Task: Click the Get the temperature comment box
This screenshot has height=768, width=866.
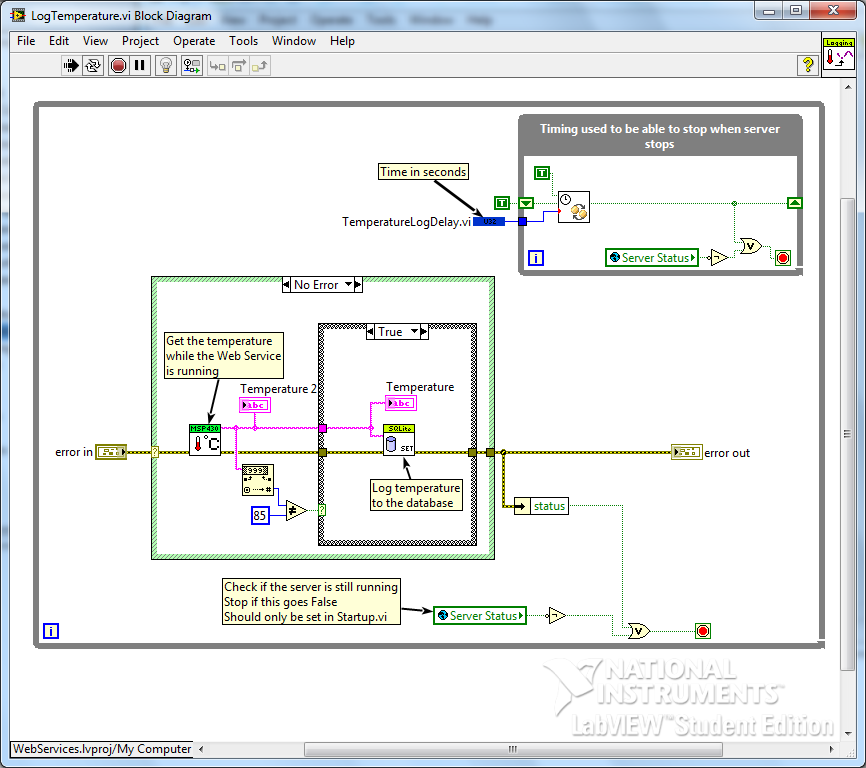Action: click(x=224, y=356)
